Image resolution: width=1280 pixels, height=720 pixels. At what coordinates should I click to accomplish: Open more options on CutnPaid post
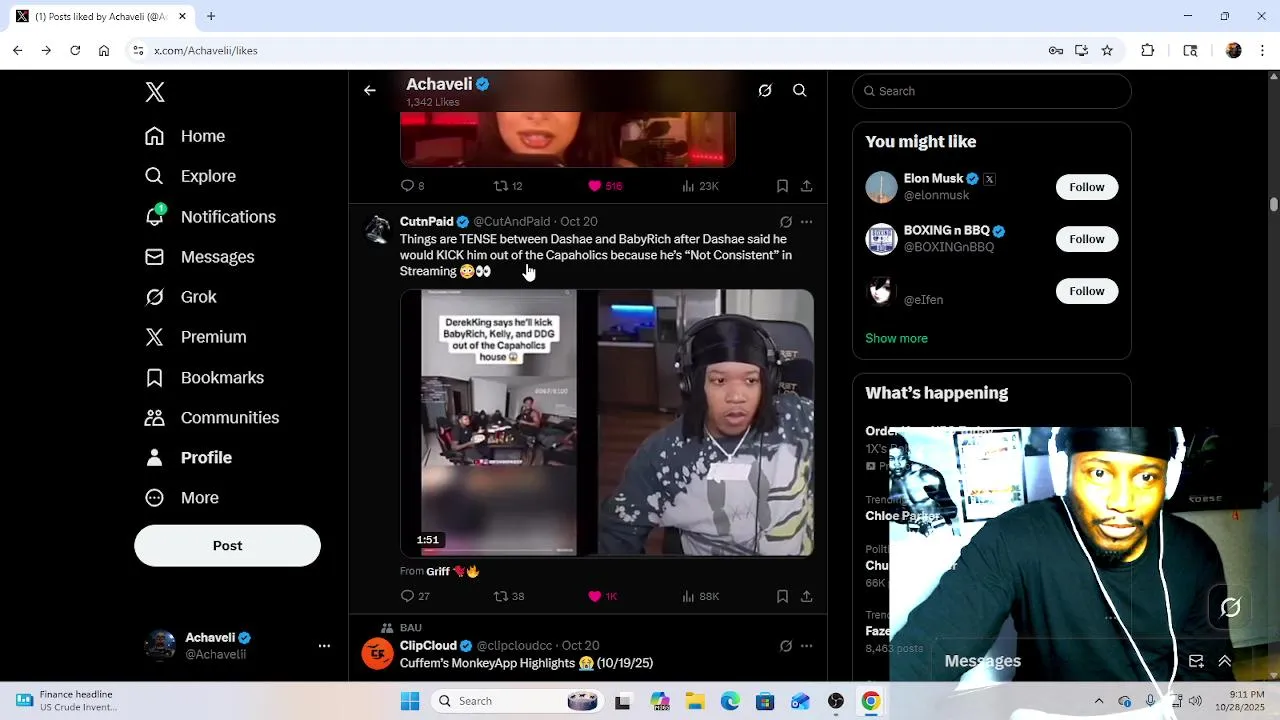[806, 222]
